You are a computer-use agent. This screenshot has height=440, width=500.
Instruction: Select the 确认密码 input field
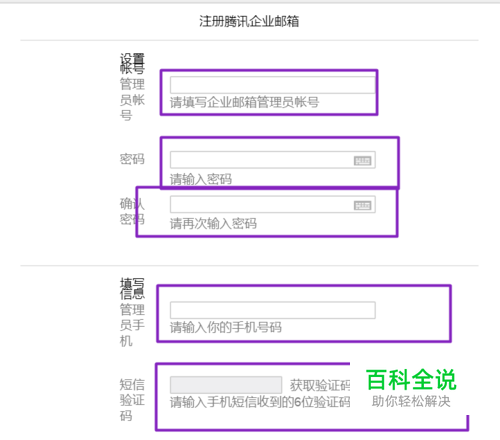click(x=273, y=204)
